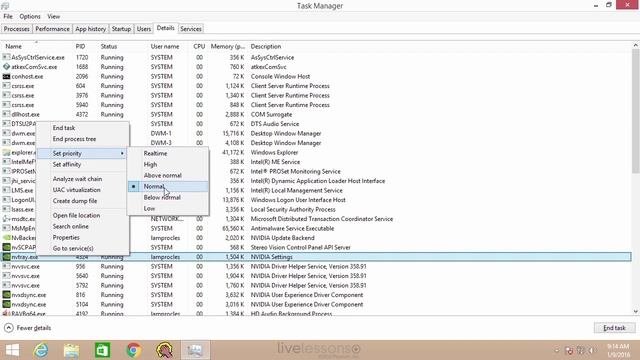This screenshot has height=360, width=640.
Task: Open the Start button on taskbar
Action: pyautogui.click(x=12, y=350)
